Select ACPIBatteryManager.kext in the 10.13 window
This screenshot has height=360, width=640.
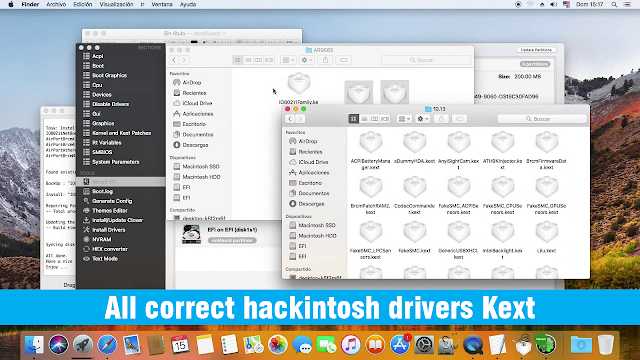(371, 151)
